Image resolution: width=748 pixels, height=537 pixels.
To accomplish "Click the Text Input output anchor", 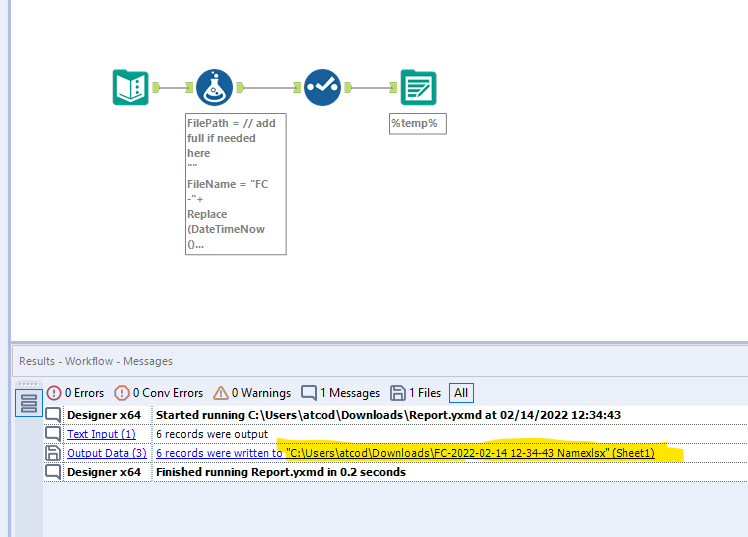I will coord(156,87).
